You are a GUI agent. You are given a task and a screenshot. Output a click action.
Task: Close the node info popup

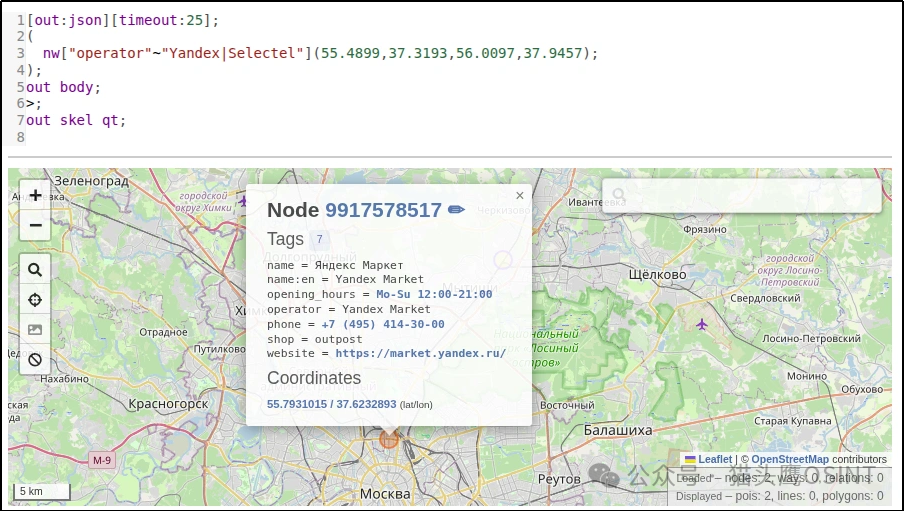519,196
